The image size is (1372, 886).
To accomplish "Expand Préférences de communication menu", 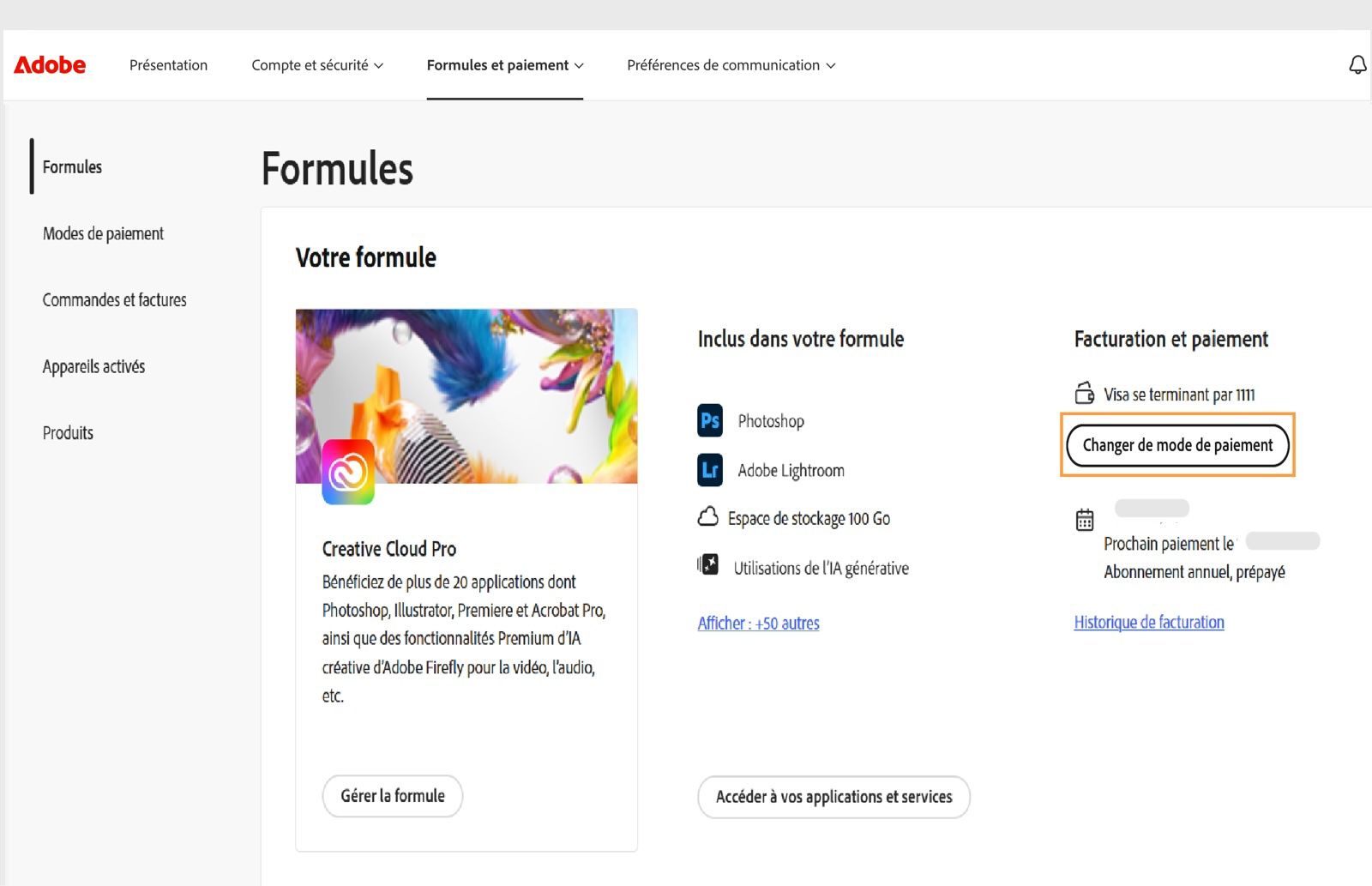I will coord(731,65).
